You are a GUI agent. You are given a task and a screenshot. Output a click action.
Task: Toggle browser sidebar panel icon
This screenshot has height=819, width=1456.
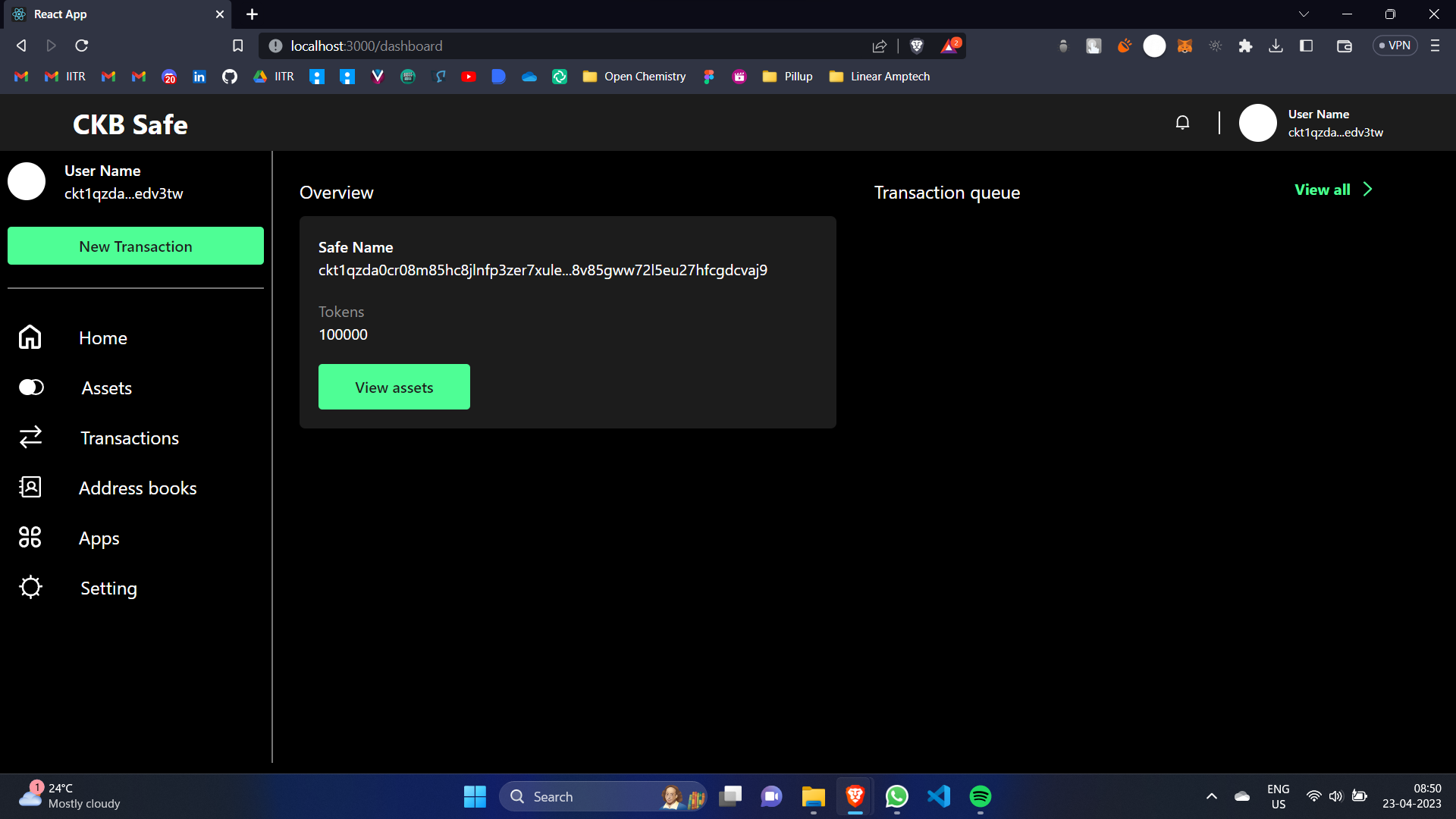pyautogui.click(x=1306, y=46)
